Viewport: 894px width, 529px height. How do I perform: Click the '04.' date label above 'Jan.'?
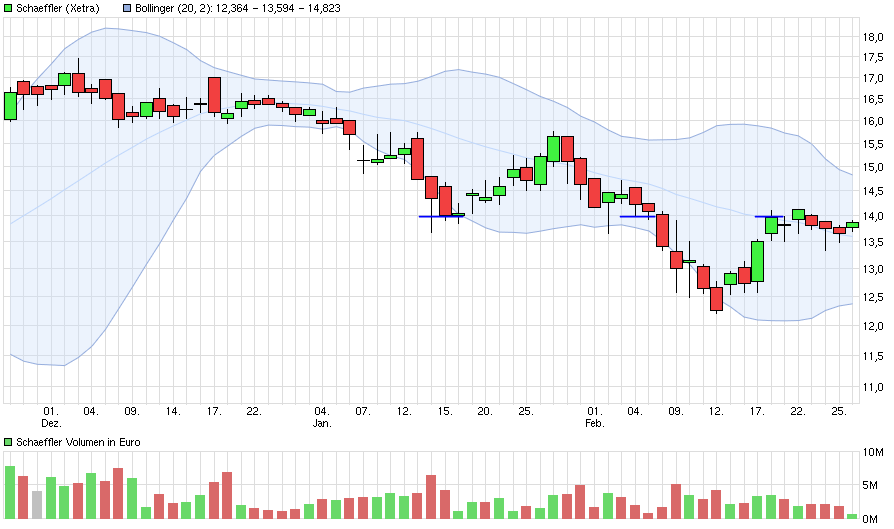pos(322,411)
